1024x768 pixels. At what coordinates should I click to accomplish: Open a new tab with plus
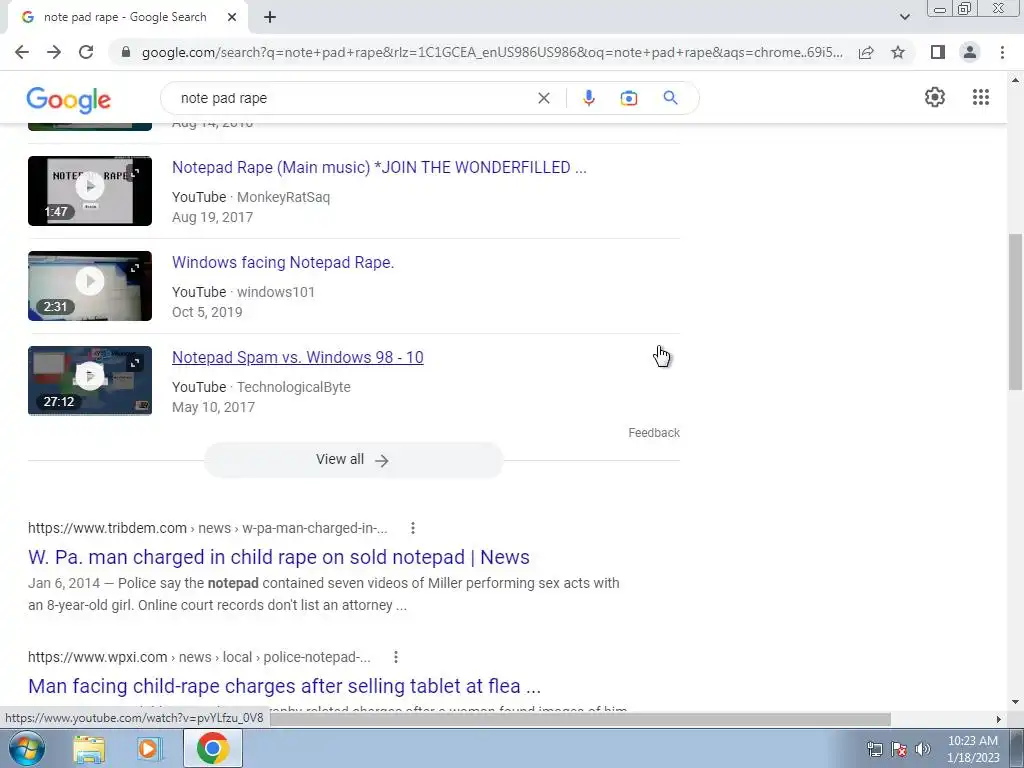click(270, 18)
